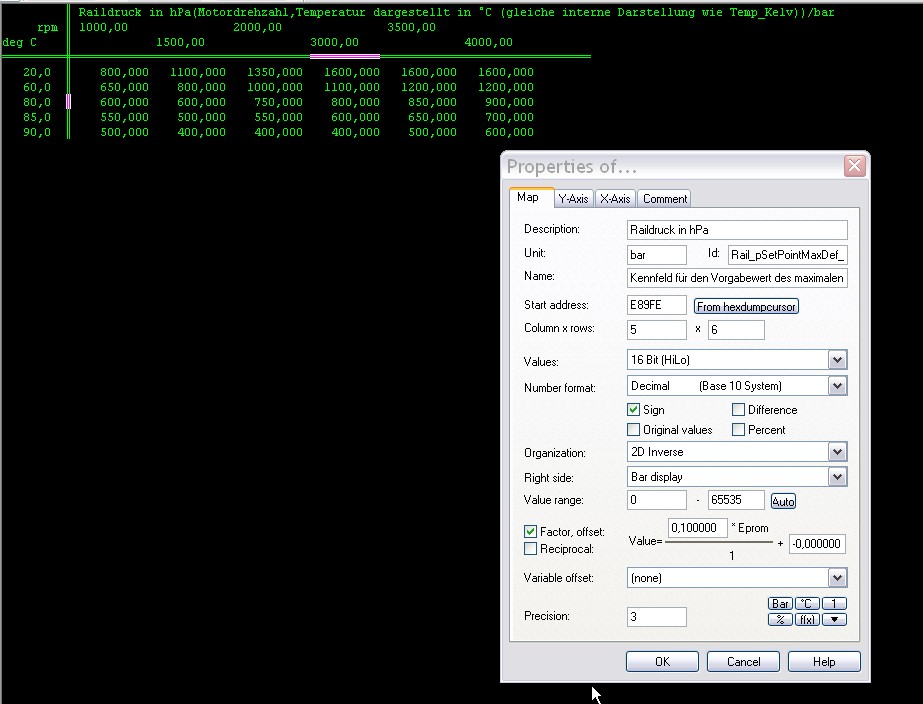Click the 90,0 deg C axis value
Image resolution: width=923 pixels, height=704 pixels.
pos(37,132)
